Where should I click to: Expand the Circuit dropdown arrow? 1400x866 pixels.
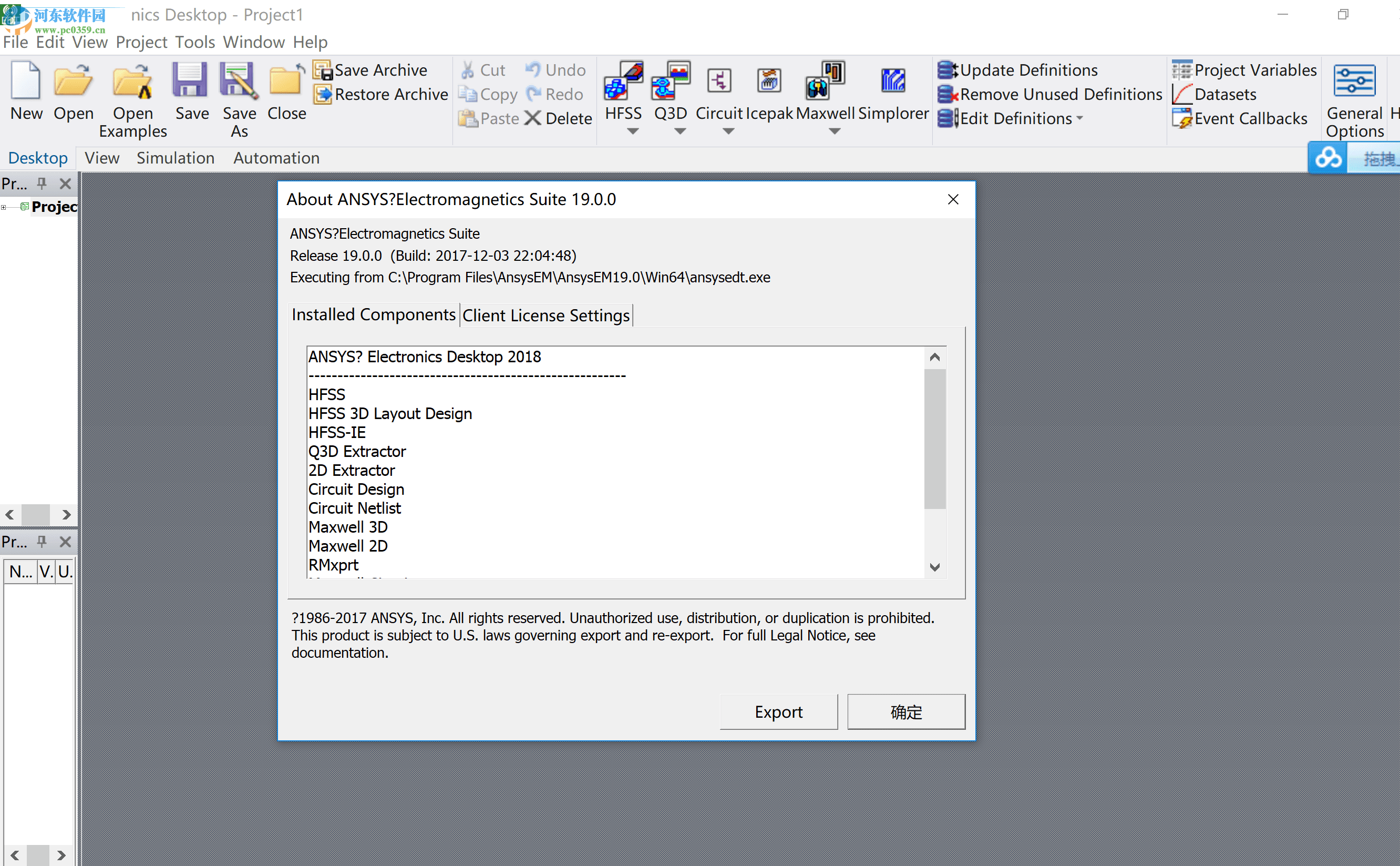[x=727, y=130]
